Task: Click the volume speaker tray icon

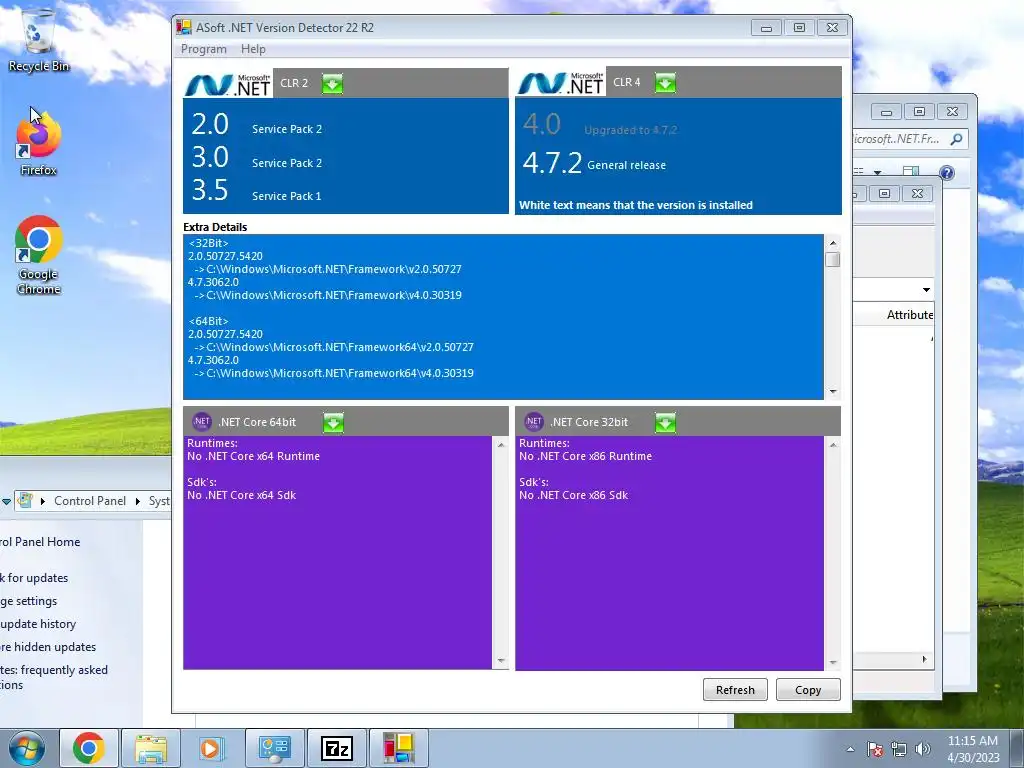Action: click(923, 749)
